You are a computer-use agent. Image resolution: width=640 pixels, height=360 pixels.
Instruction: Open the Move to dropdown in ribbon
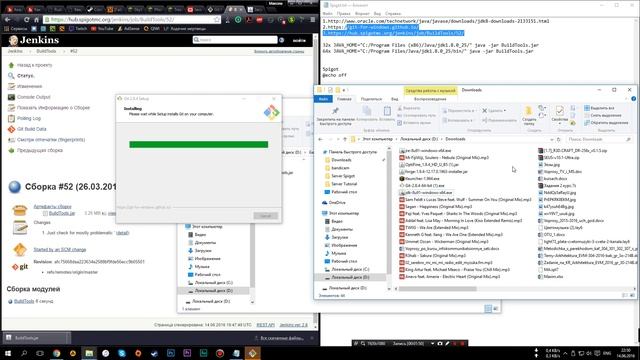458,111
